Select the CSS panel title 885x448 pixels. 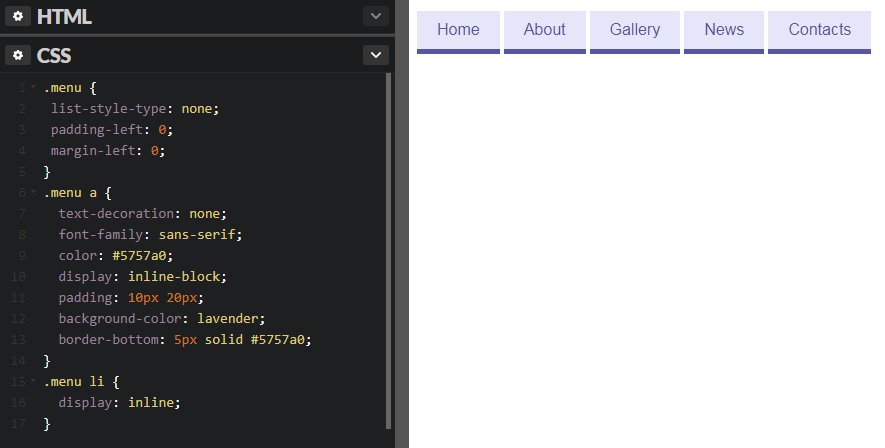(54, 55)
